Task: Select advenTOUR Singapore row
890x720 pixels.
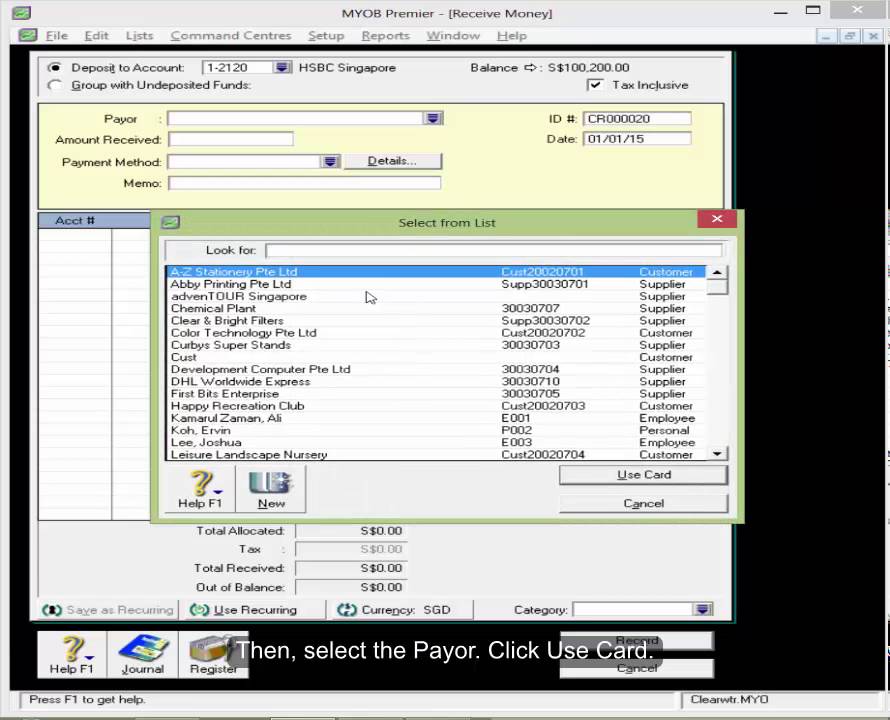Action: point(436,296)
